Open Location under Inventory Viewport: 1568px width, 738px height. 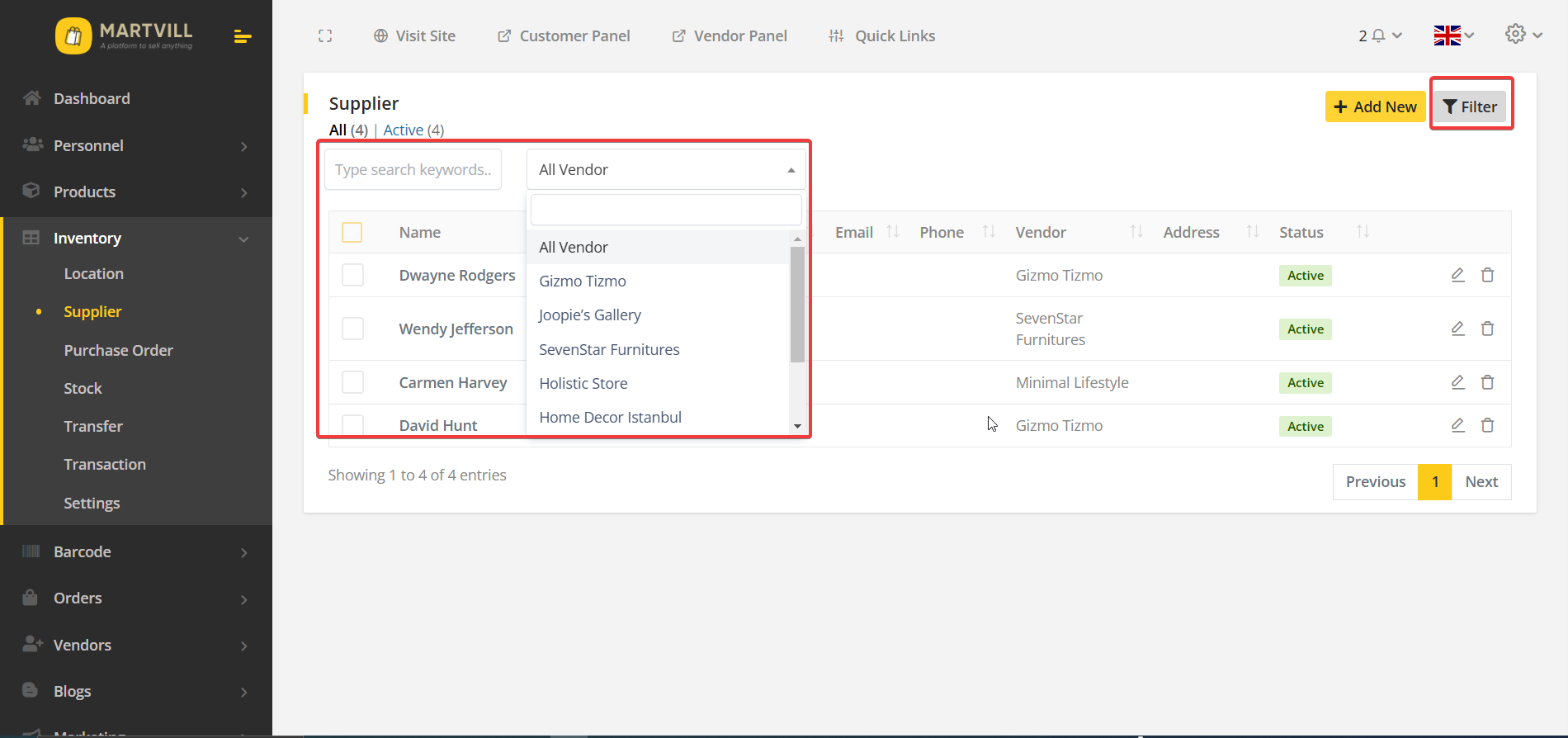click(x=93, y=273)
